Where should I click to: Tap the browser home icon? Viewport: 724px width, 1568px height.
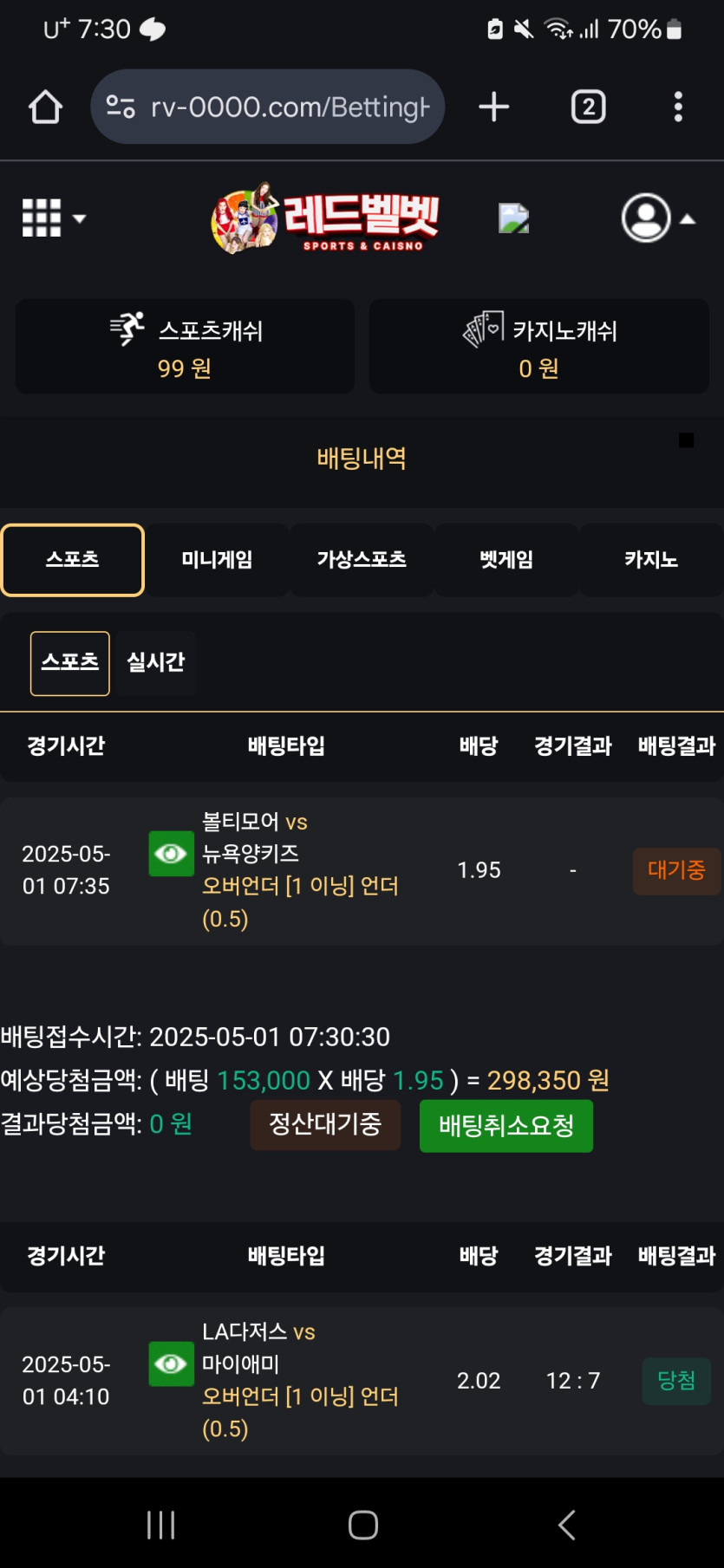[x=45, y=107]
